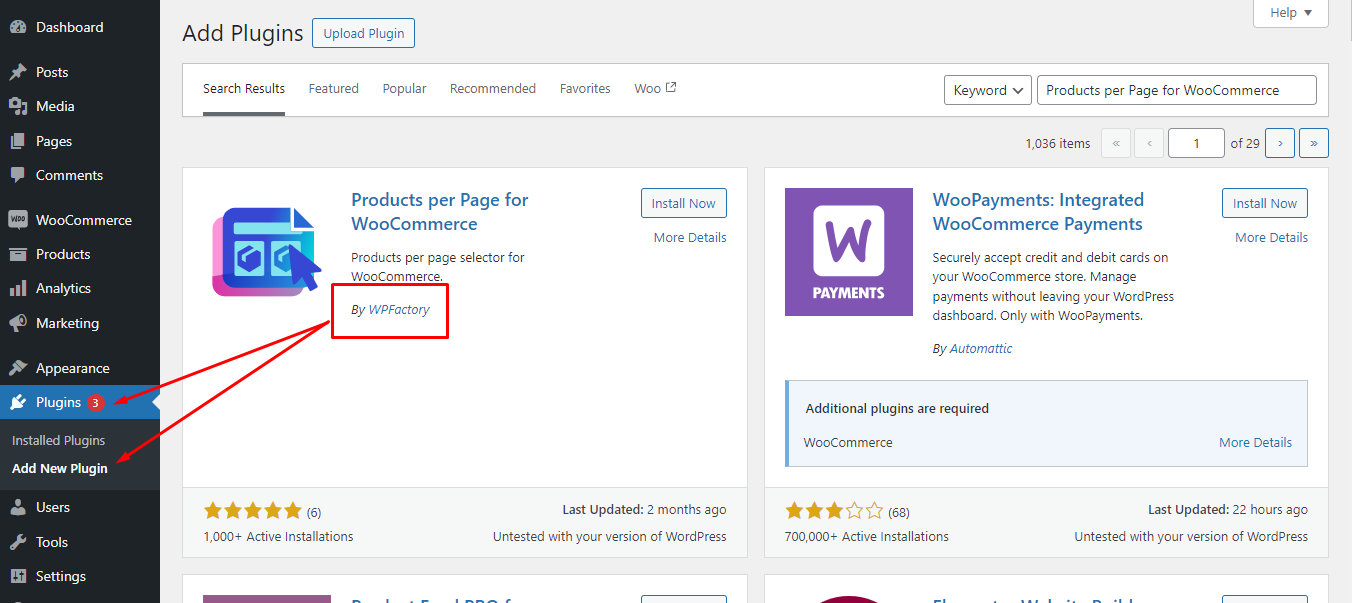
Task: Click the Settings sliders icon
Action: (x=18, y=576)
